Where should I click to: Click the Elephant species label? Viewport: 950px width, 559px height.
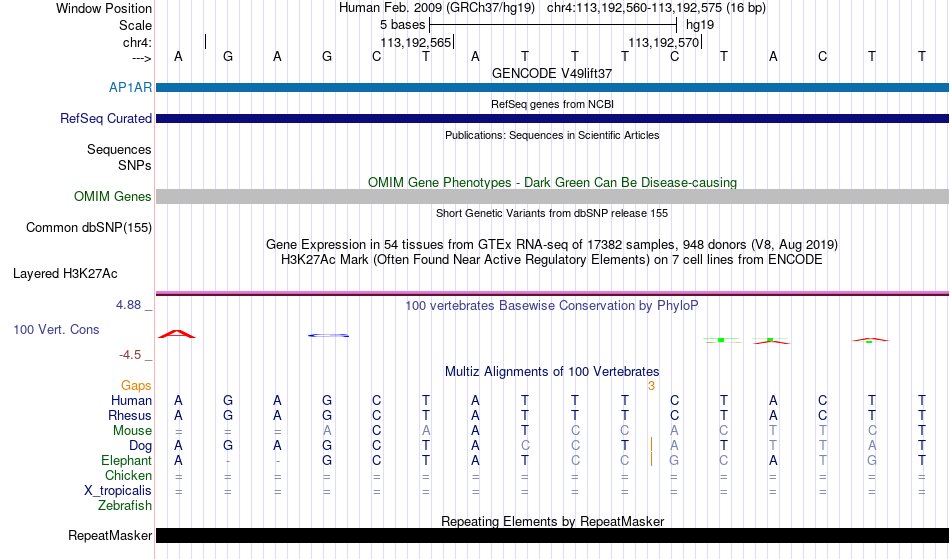tap(127, 460)
